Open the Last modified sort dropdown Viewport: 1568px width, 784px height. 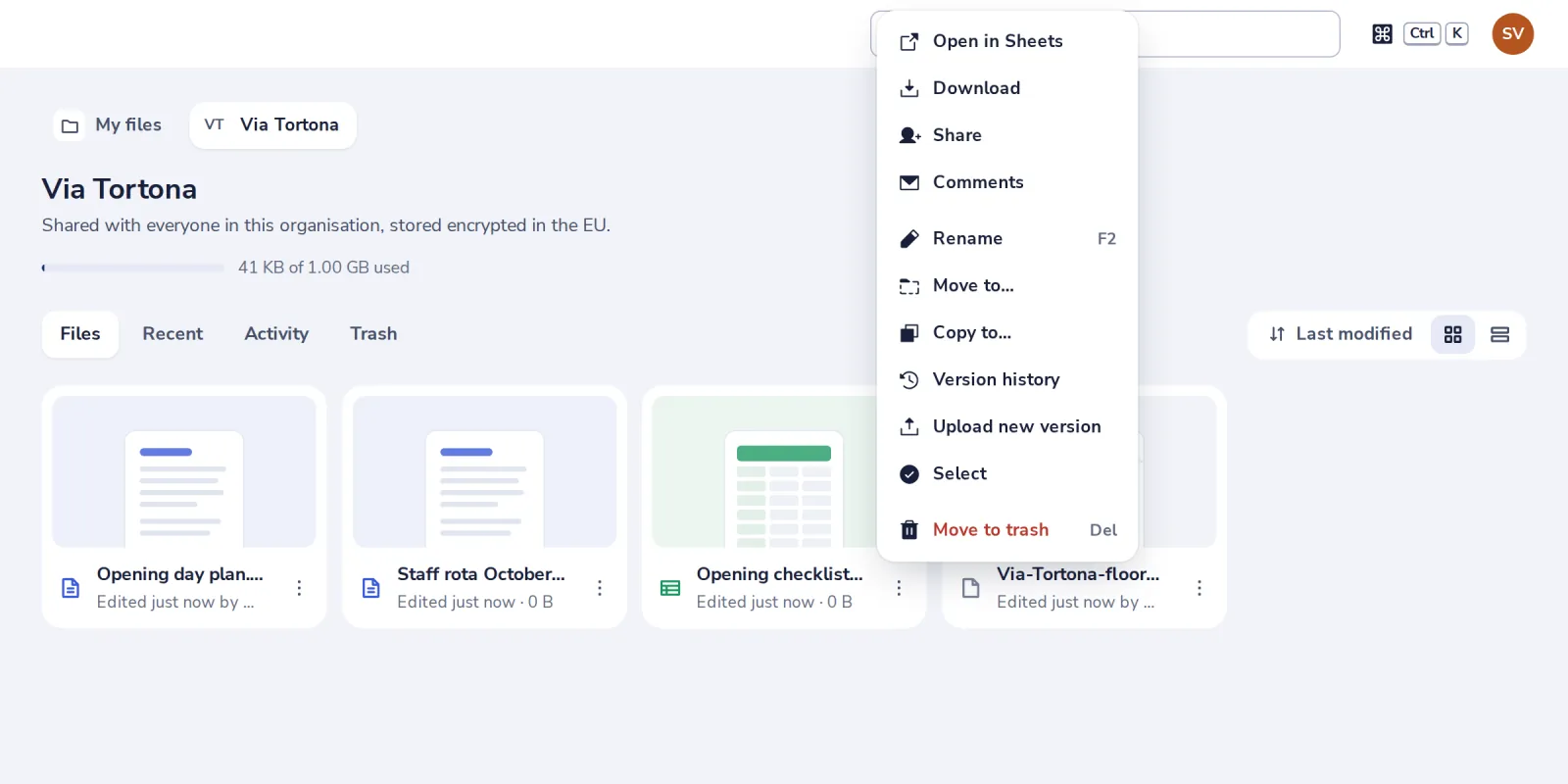coord(1340,334)
